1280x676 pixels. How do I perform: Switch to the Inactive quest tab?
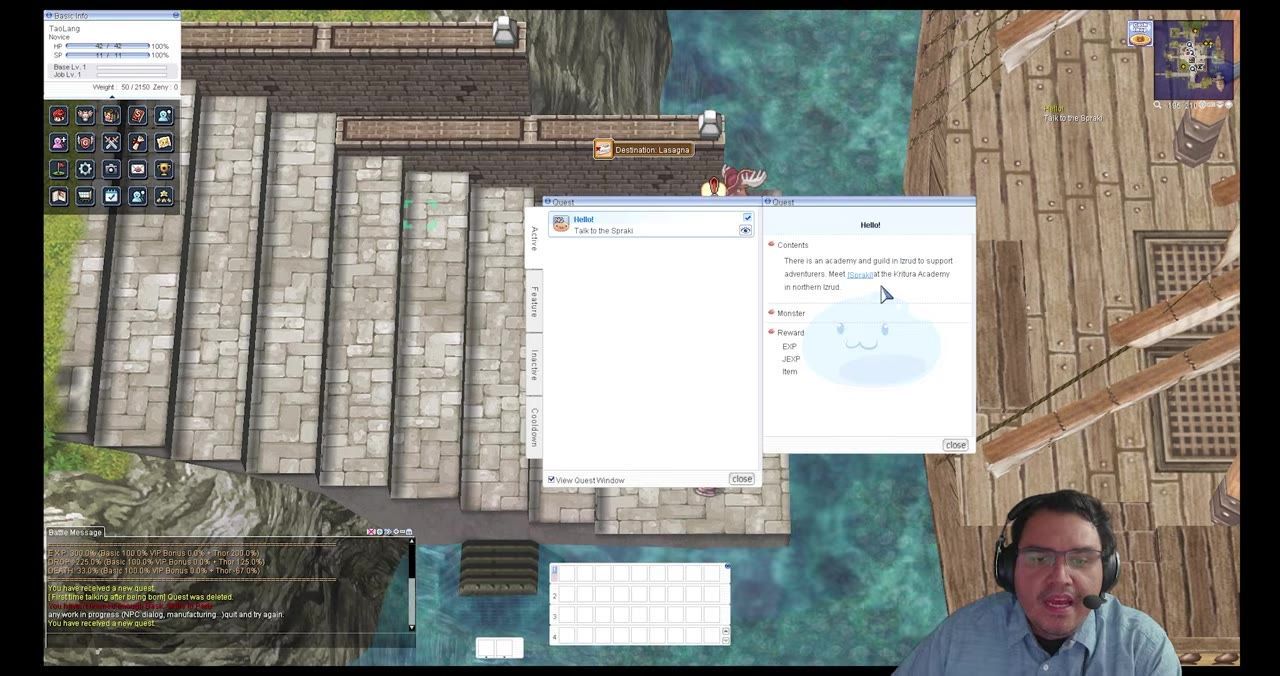[x=534, y=365]
